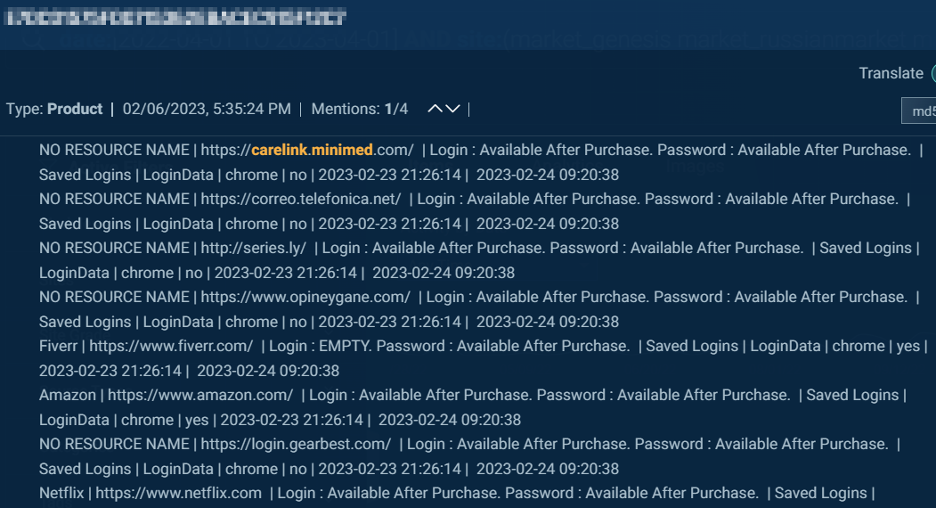
Task: Click the Fiverr URL https://www.fiverr.com/
Action: point(171,346)
